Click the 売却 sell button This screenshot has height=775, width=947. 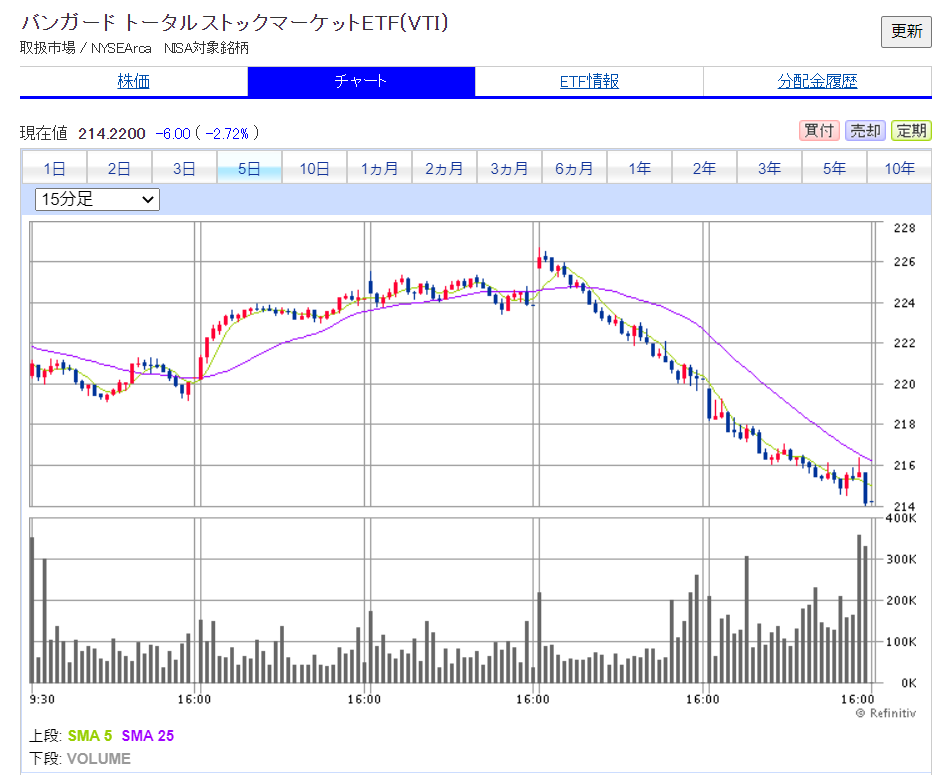coord(865,130)
